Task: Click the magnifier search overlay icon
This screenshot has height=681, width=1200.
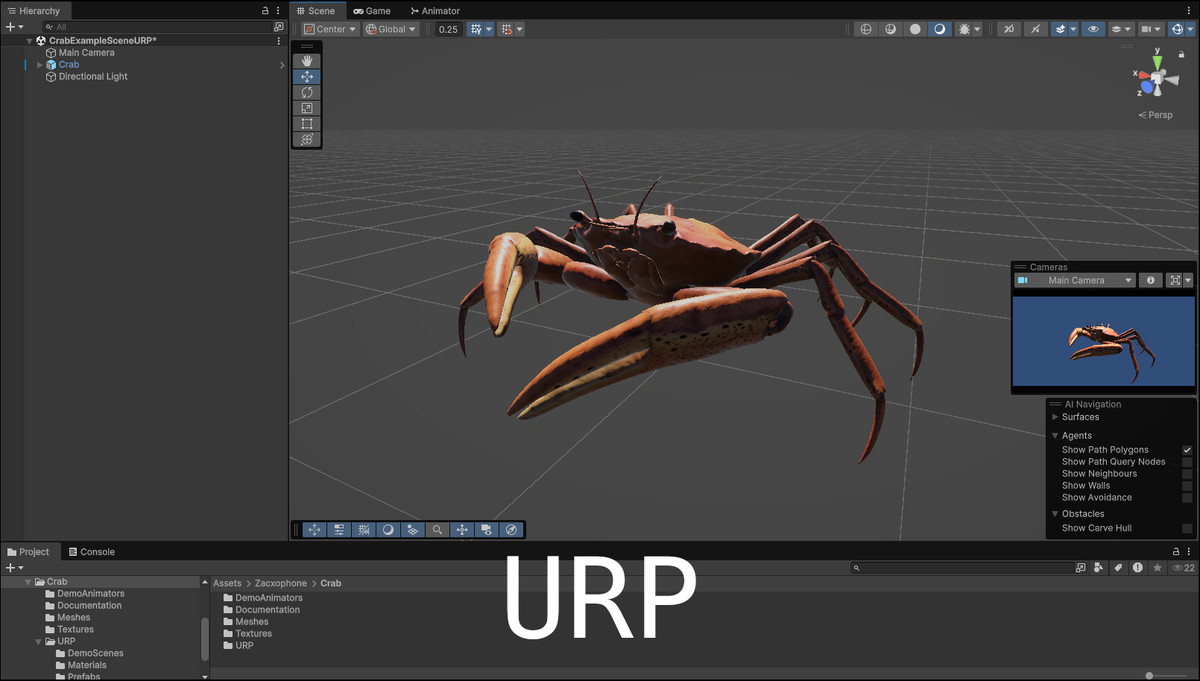Action: [437, 530]
